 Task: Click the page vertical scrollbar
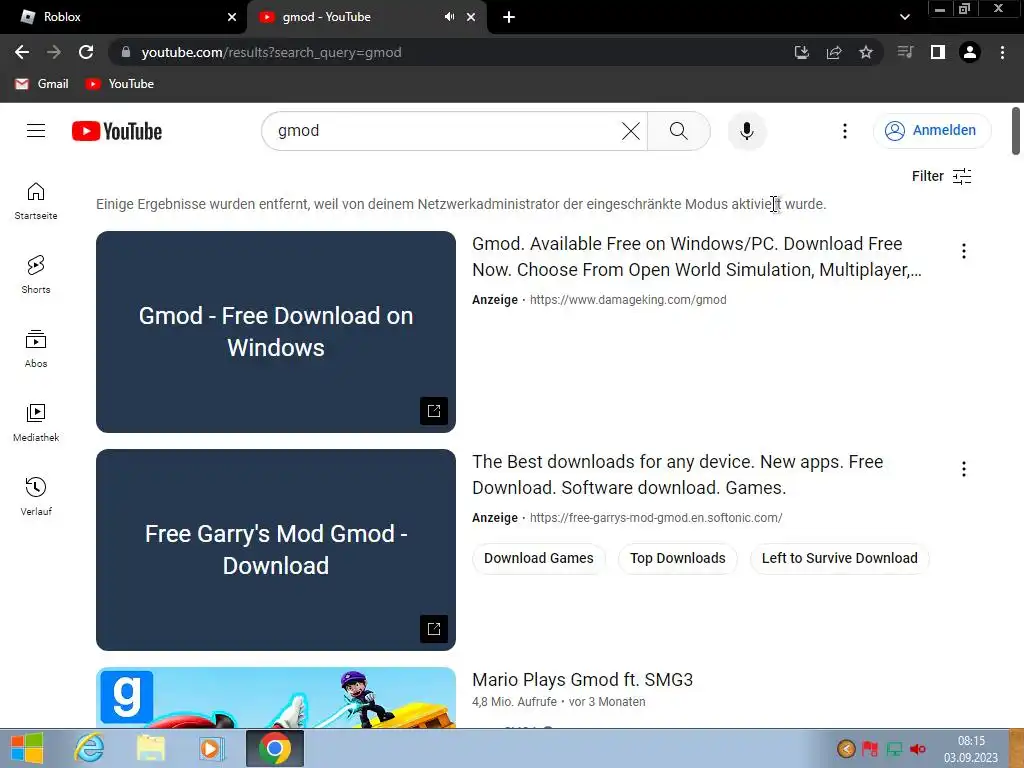pos(1016,131)
